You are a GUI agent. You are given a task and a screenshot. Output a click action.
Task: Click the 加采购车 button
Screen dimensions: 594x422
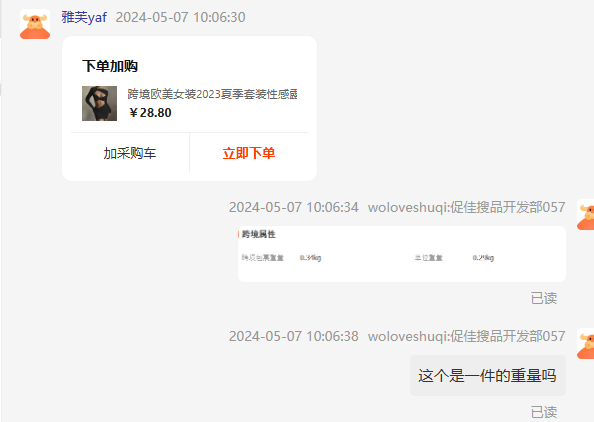pos(130,153)
